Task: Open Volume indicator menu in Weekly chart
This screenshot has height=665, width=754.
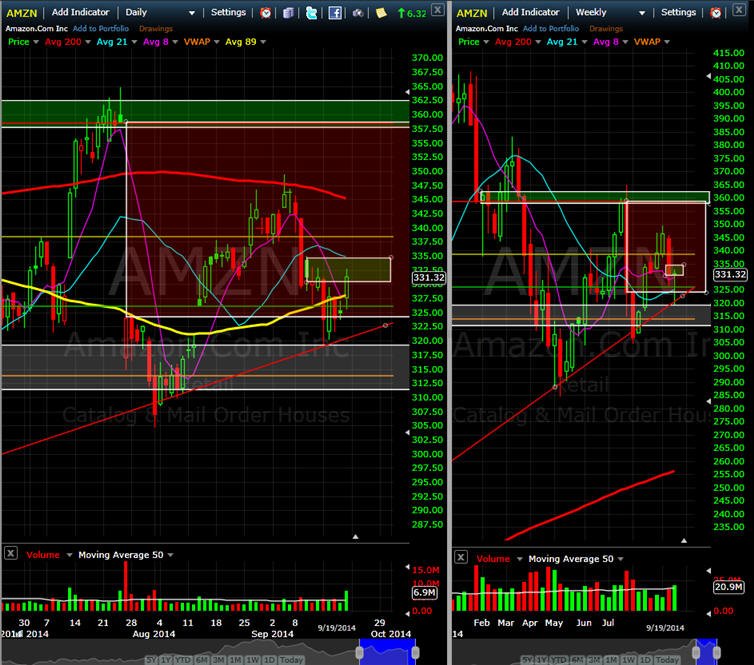Action: (519, 559)
